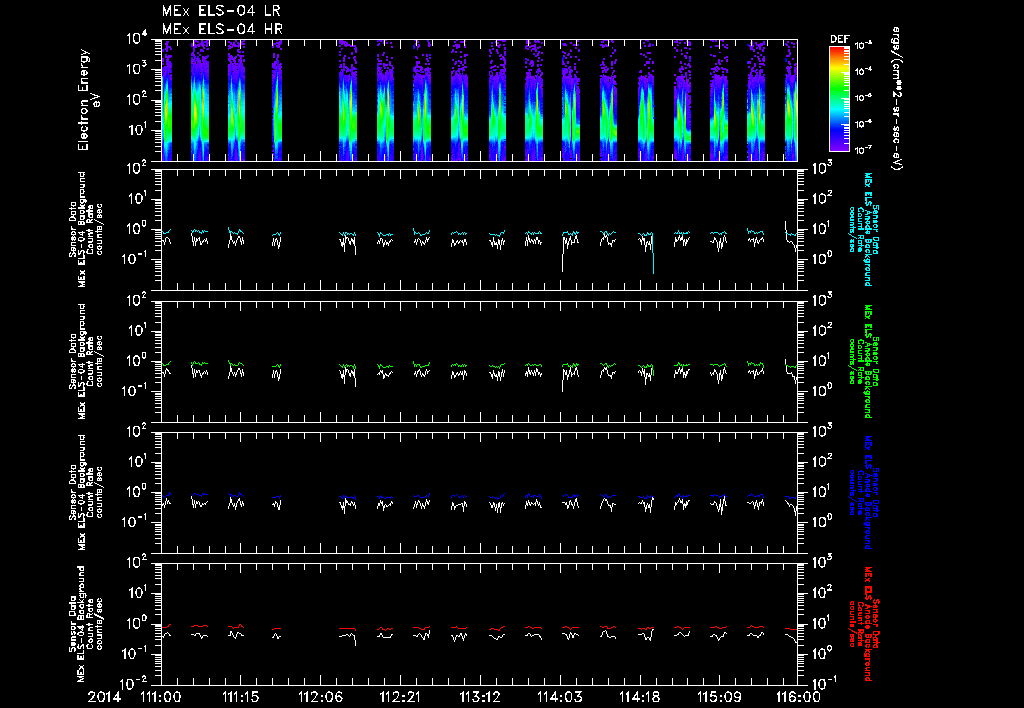The image size is (1024, 708).
Task: Click the year 2014 on the time axis
Action: [104, 697]
